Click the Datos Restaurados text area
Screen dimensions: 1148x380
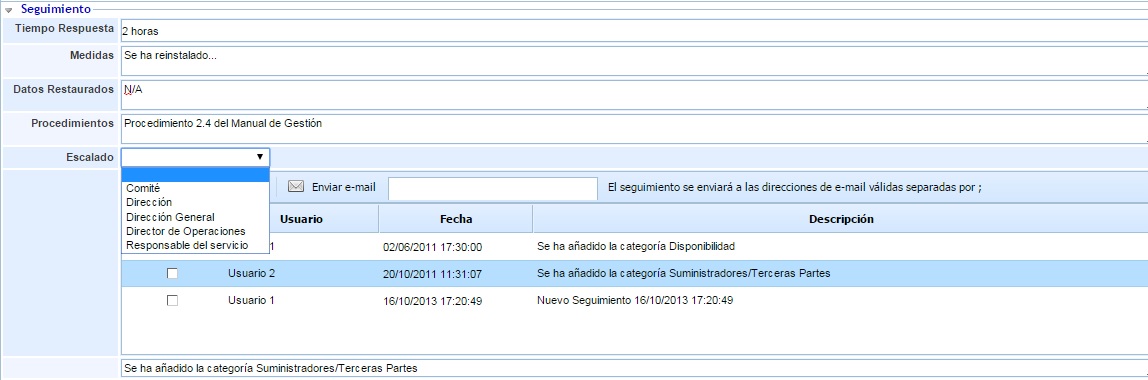tap(634, 95)
